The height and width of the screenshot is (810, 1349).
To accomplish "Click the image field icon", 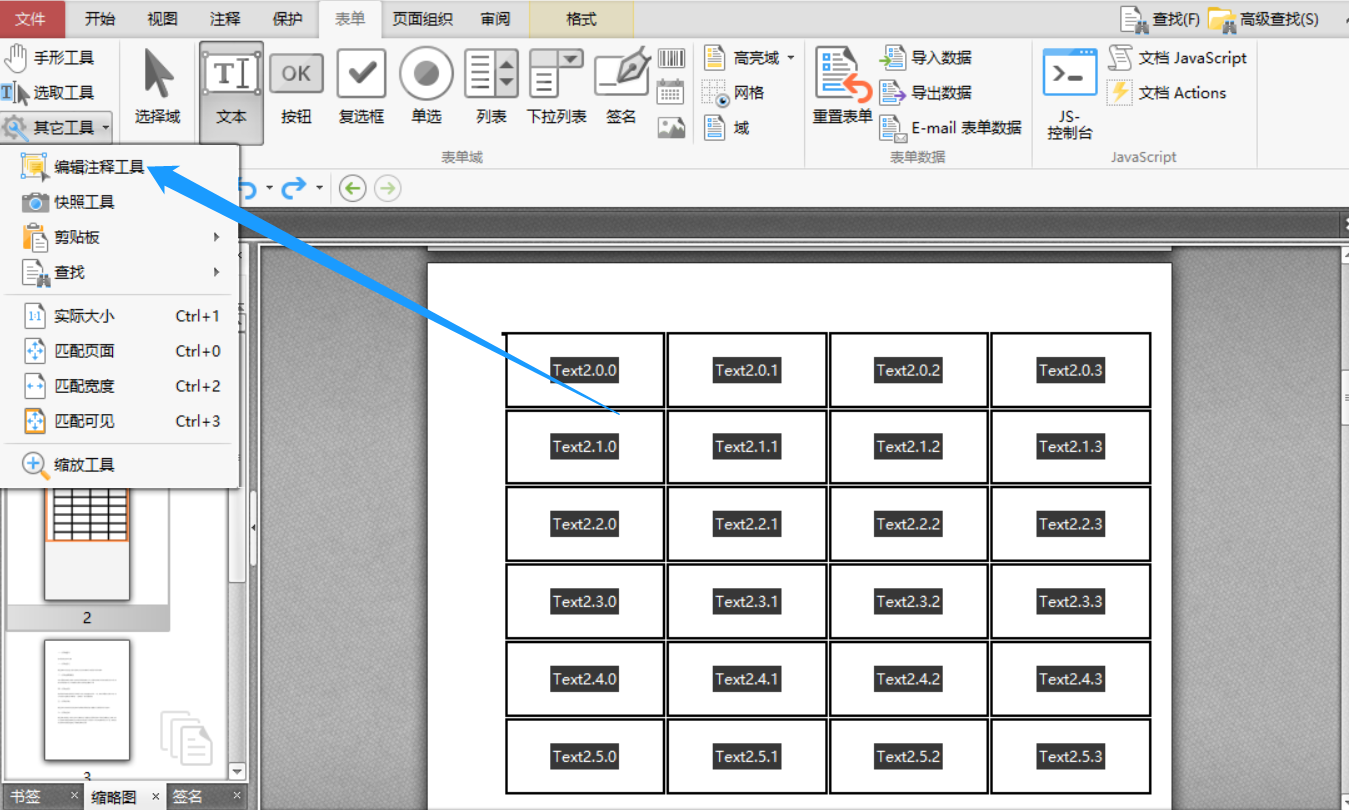I will (x=671, y=127).
